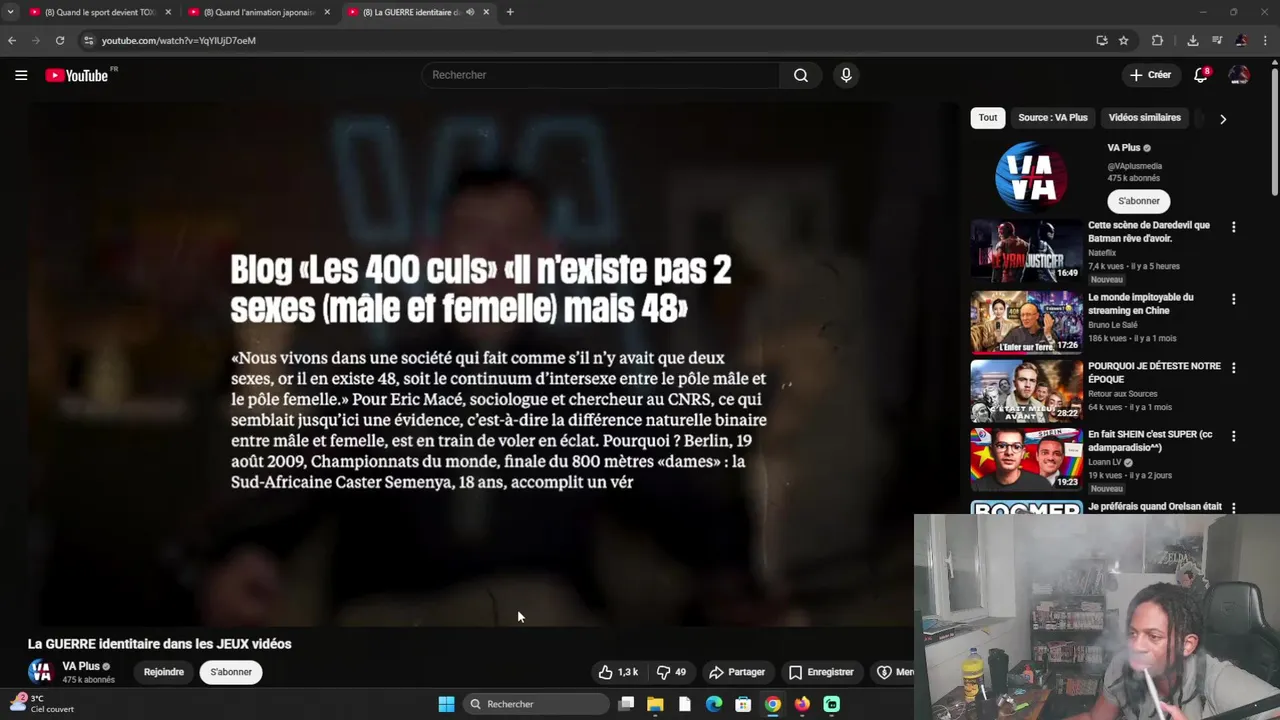Screen dimensions: 1280x720
Task: Close the "Quand le sport devient" tab
Action: pyautogui.click(x=168, y=12)
